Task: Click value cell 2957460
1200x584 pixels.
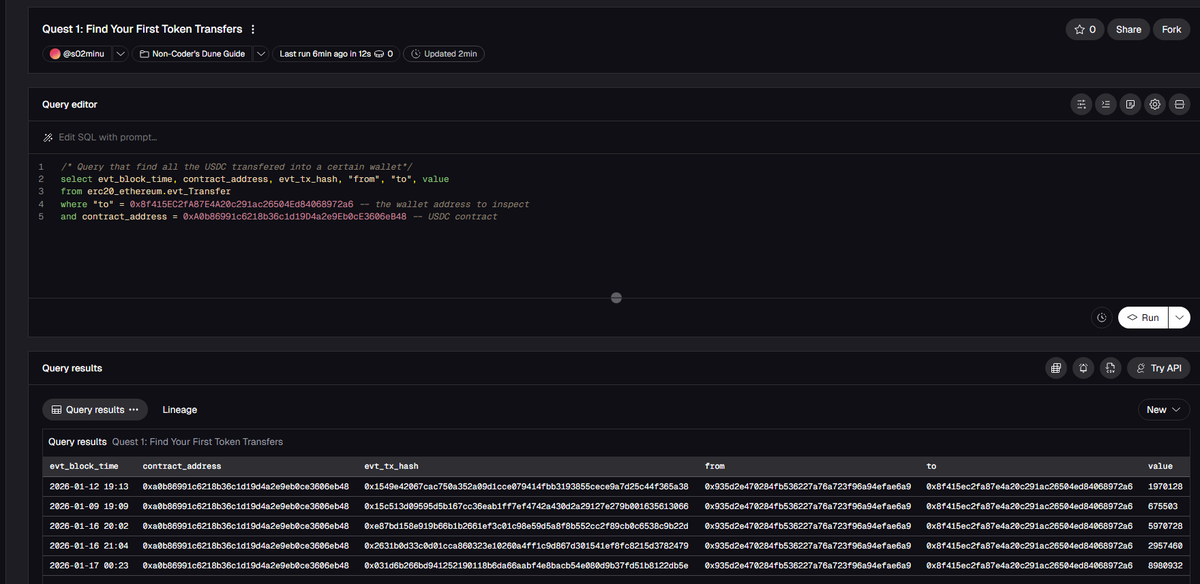Action: tap(1165, 545)
